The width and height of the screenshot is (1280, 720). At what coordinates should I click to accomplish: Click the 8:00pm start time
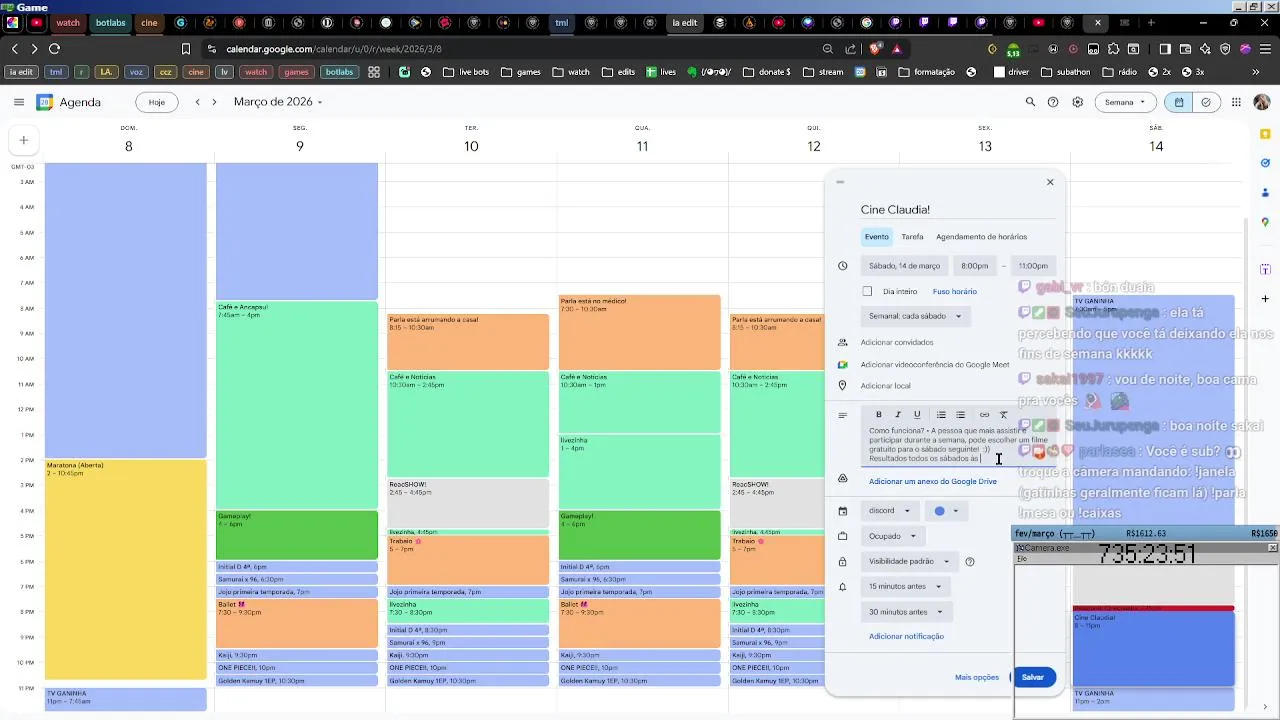click(974, 266)
